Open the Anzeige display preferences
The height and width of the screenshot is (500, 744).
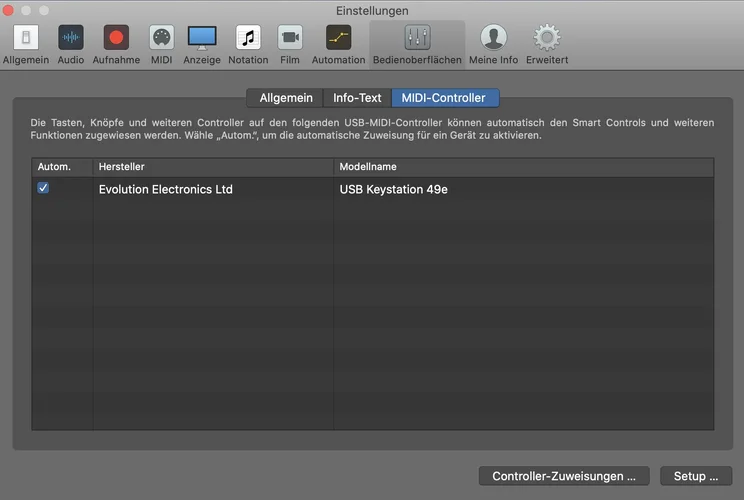[x=202, y=45]
